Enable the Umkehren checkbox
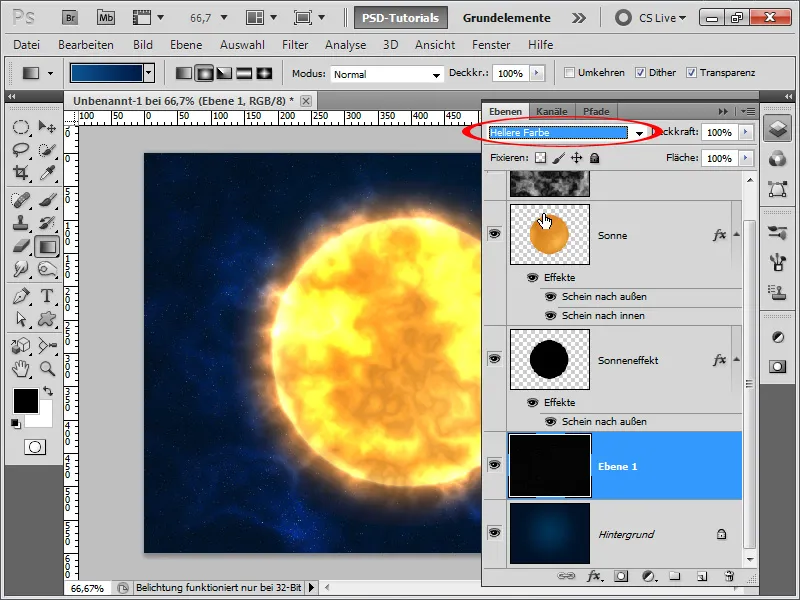The height and width of the screenshot is (600, 800). point(569,72)
